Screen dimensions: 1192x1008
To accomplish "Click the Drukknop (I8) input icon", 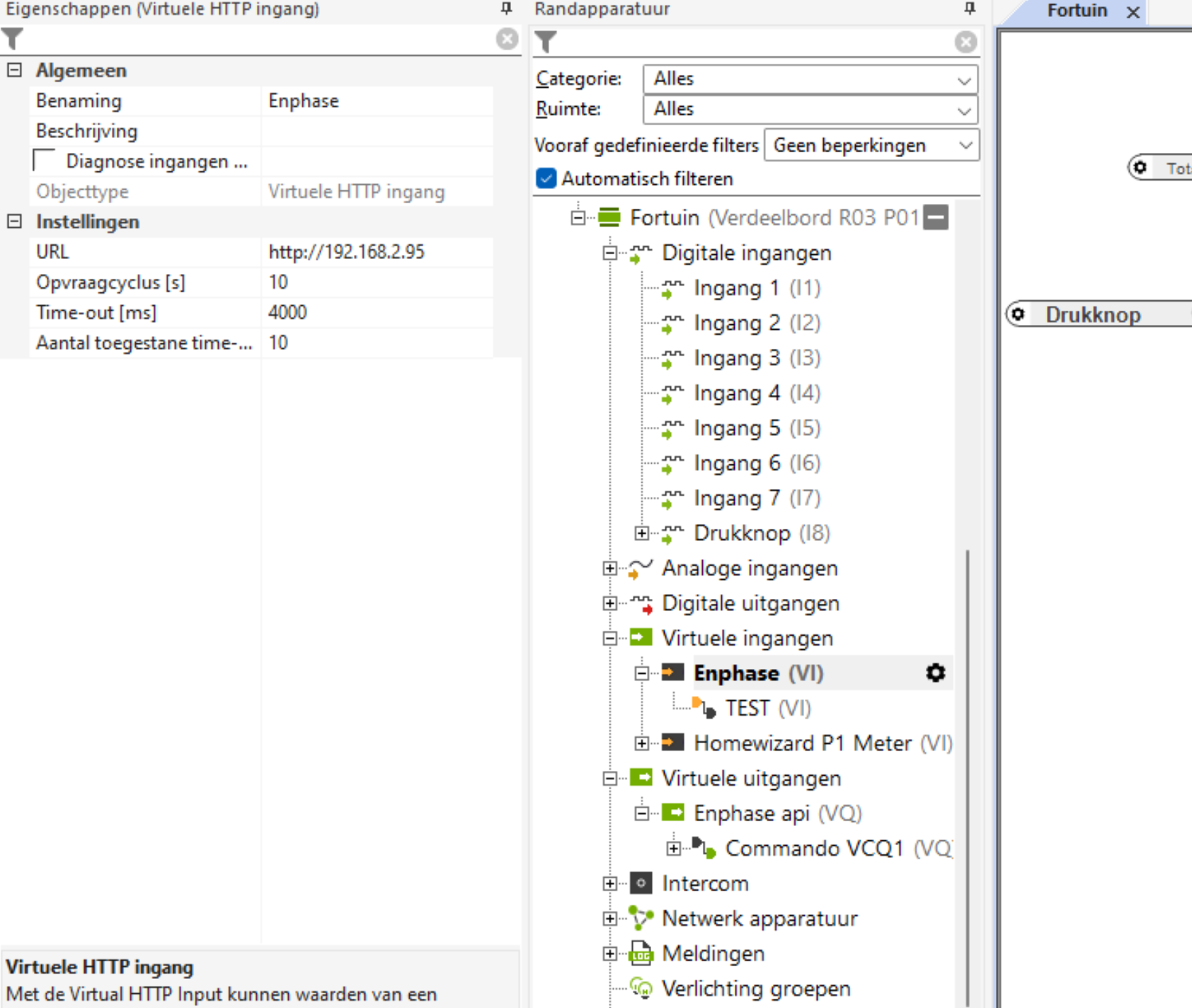I will pos(672,534).
